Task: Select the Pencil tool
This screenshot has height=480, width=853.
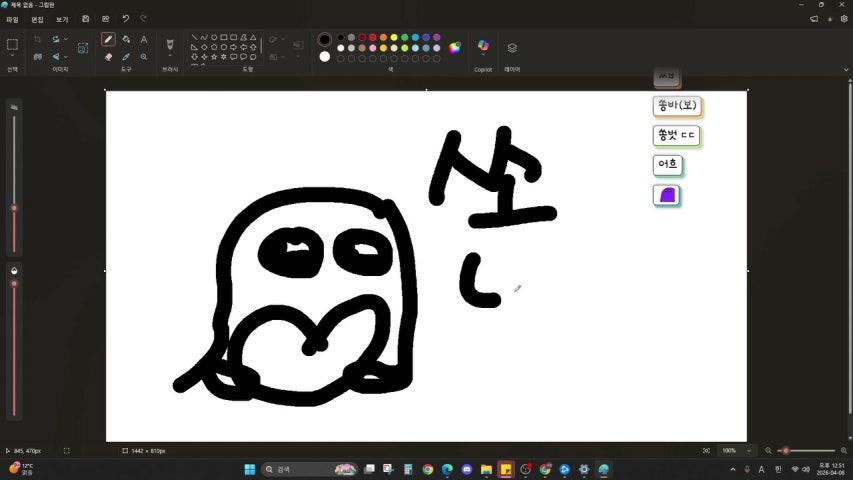Action: [x=108, y=39]
